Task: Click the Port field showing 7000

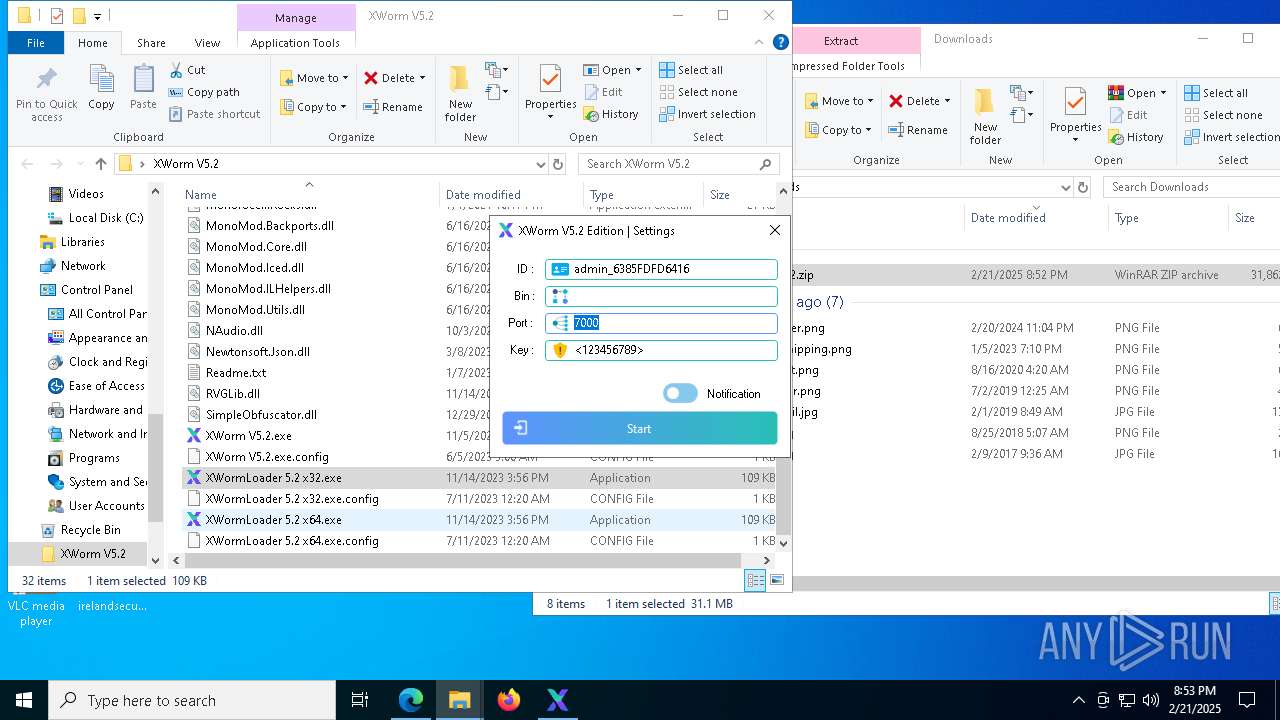Action: point(661,323)
